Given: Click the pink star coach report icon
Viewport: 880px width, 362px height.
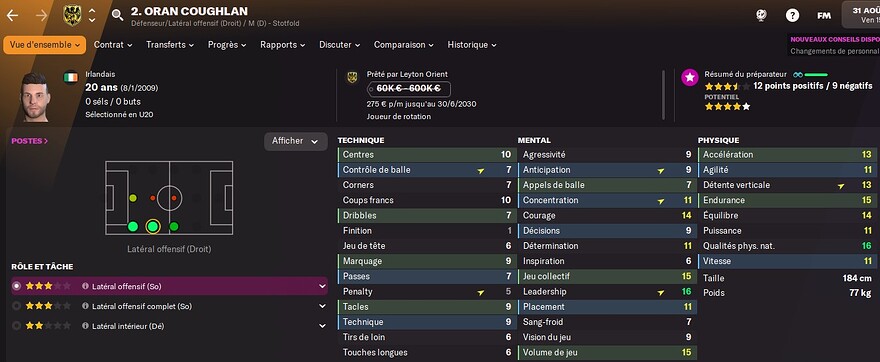Looking at the screenshot, I should coord(690,77).
